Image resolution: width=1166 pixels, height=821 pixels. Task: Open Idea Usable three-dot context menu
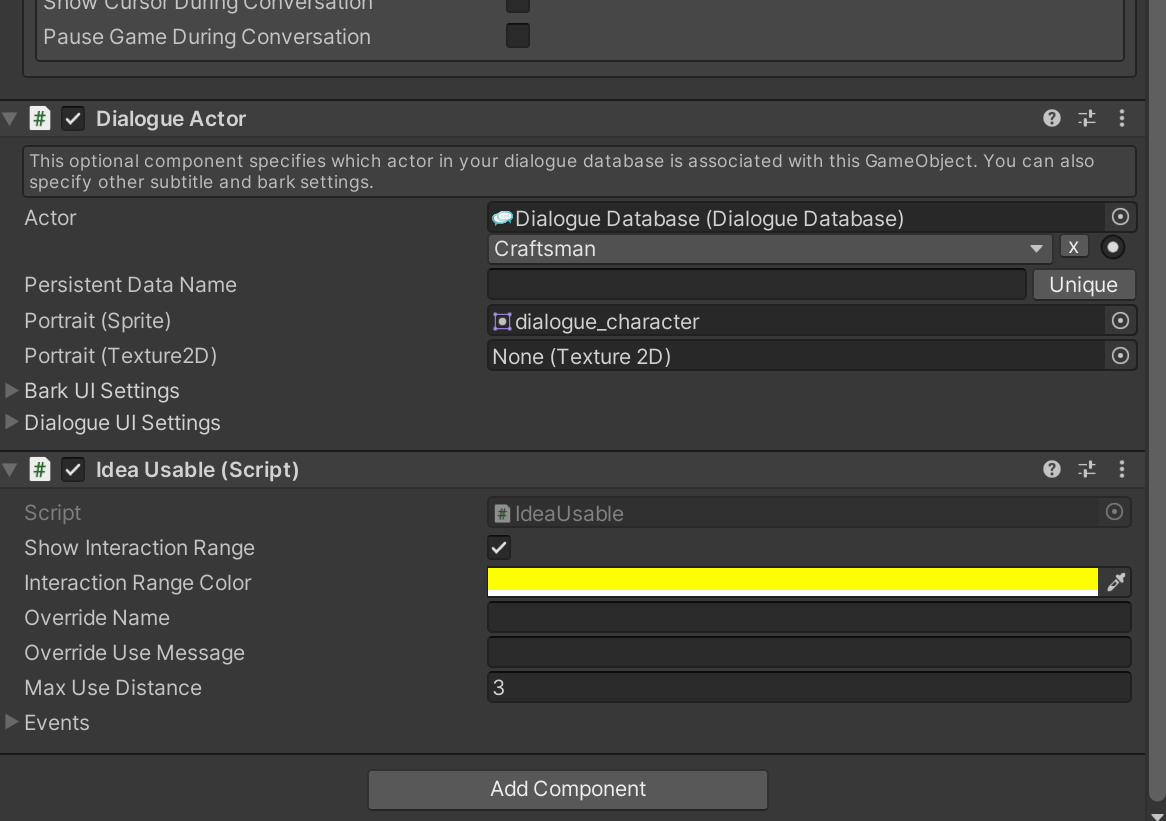[x=1122, y=469]
